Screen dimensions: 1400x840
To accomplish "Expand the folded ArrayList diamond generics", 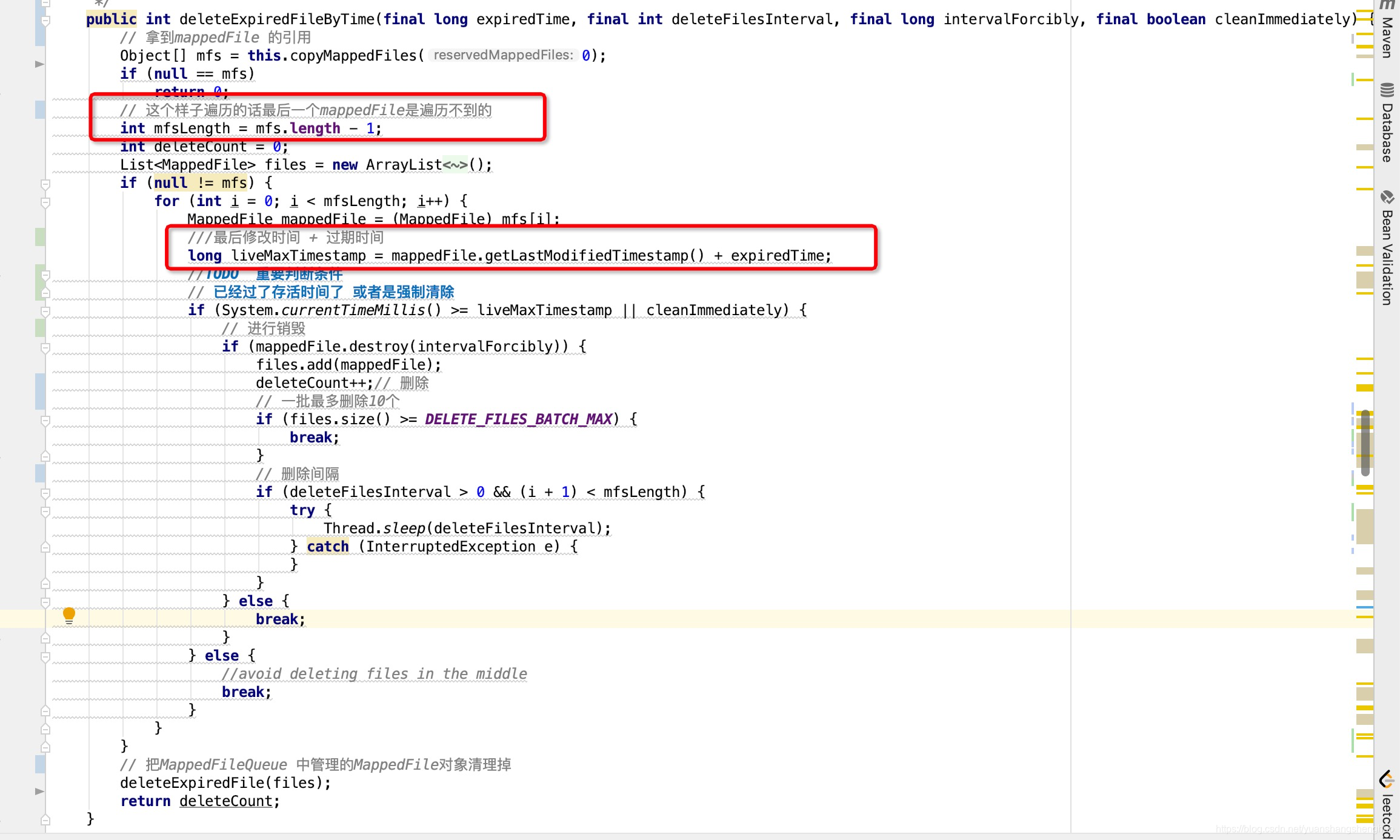I will click(455, 165).
